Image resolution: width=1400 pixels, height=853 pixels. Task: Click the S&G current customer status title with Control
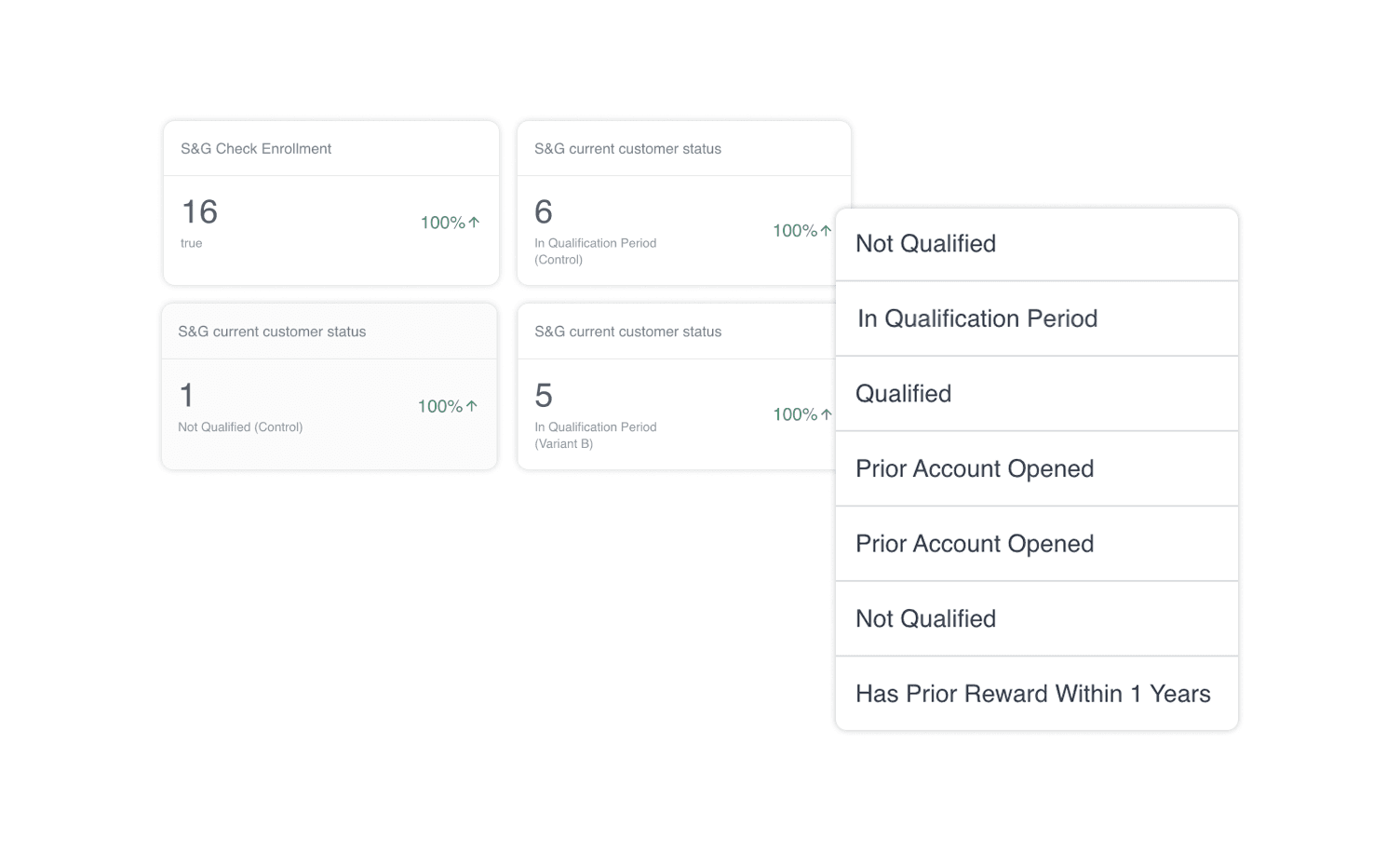[x=626, y=148]
